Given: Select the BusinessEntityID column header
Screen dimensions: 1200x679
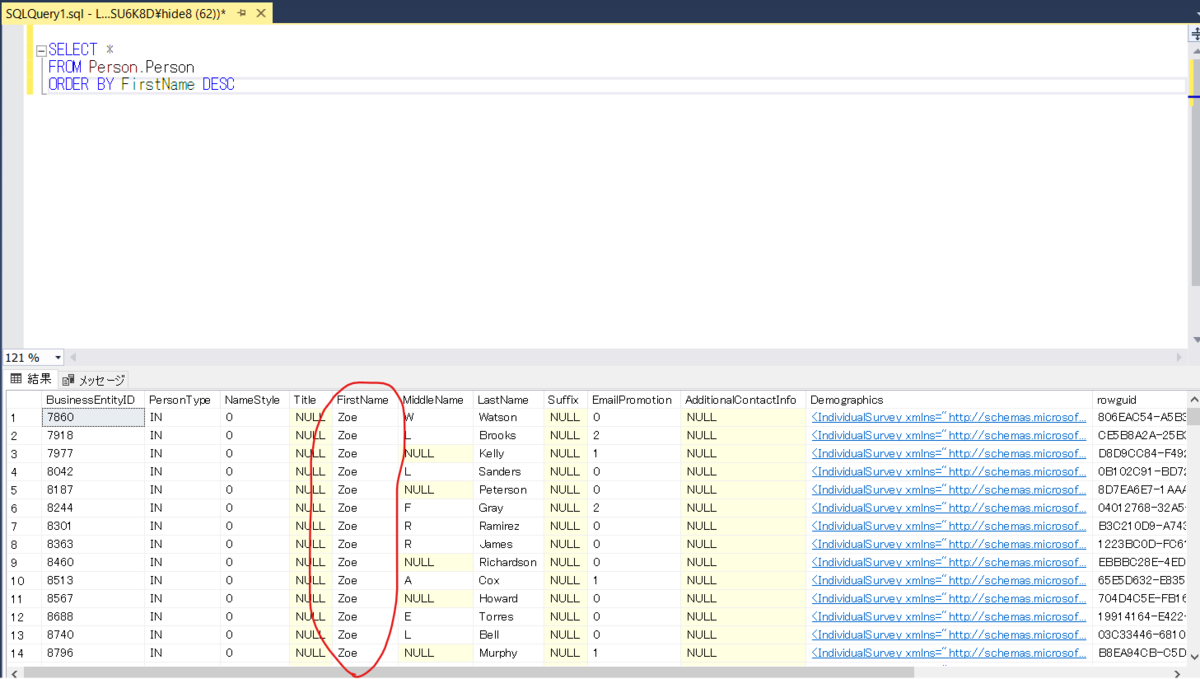Looking at the screenshot, I should [x=93, y=399].
